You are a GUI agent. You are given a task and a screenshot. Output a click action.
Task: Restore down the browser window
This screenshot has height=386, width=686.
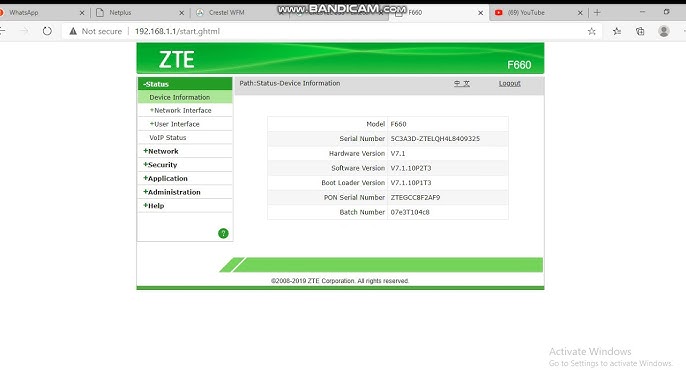coord(666,12)
